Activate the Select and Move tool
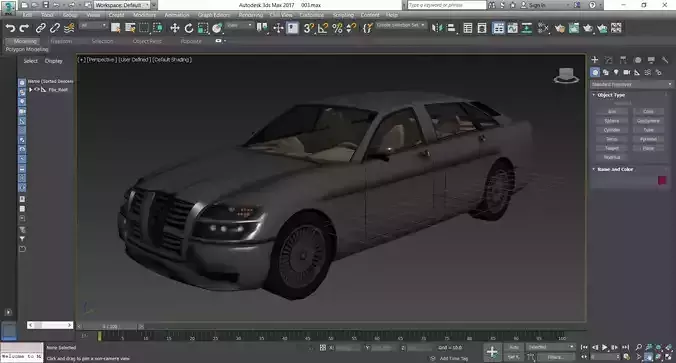 tap(175, 28)
